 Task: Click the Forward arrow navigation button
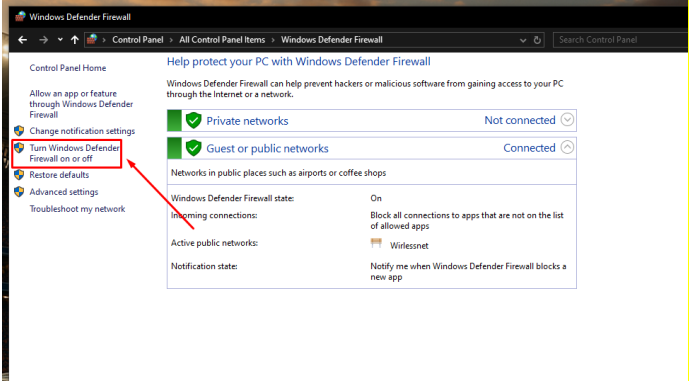[43, 40]
